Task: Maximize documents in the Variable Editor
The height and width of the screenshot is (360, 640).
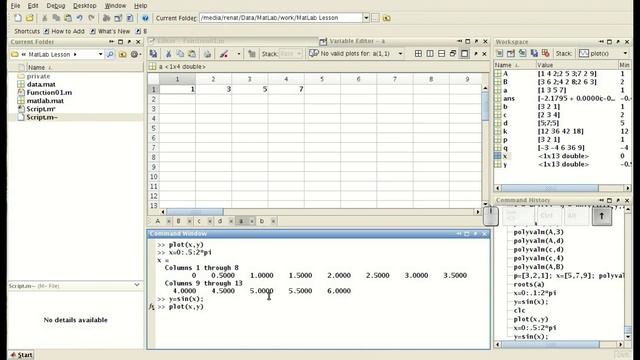Action: click(464, 53)
